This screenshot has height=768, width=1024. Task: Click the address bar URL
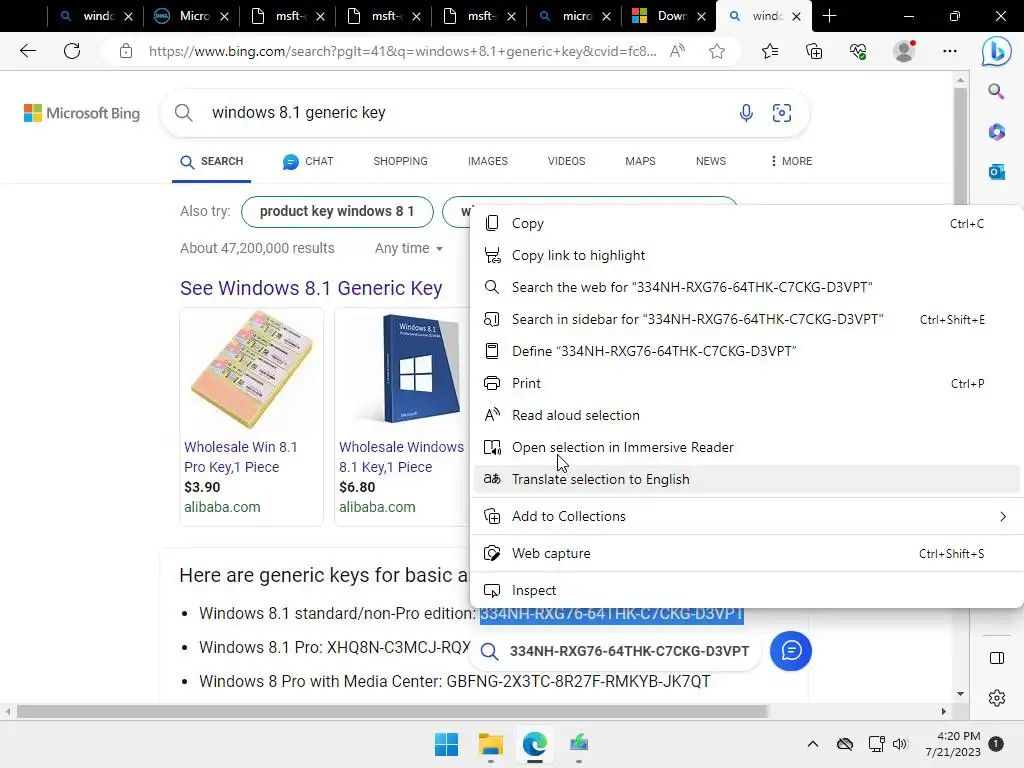coord(402,51)
